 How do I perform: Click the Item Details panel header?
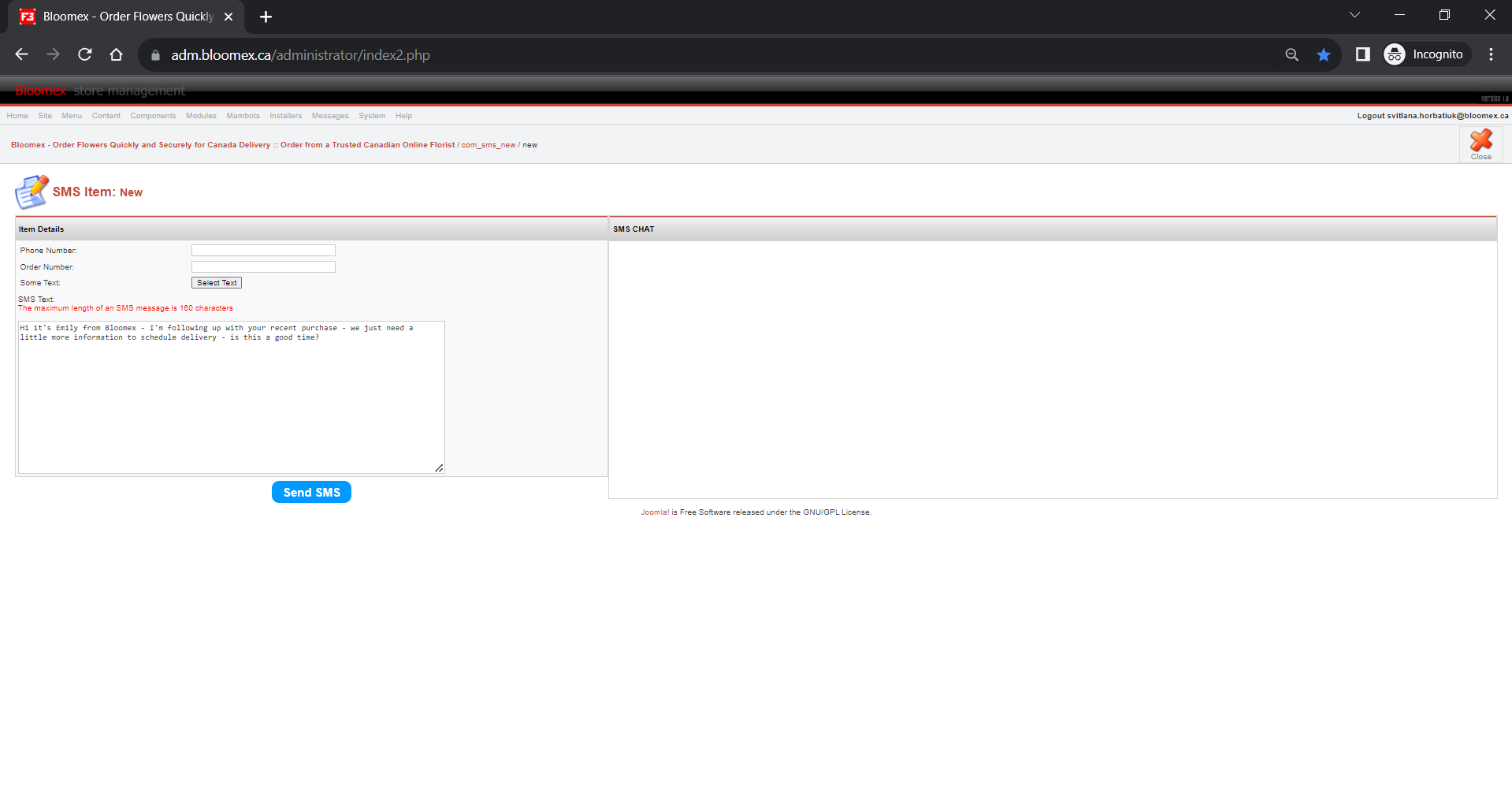click(311, 229)
